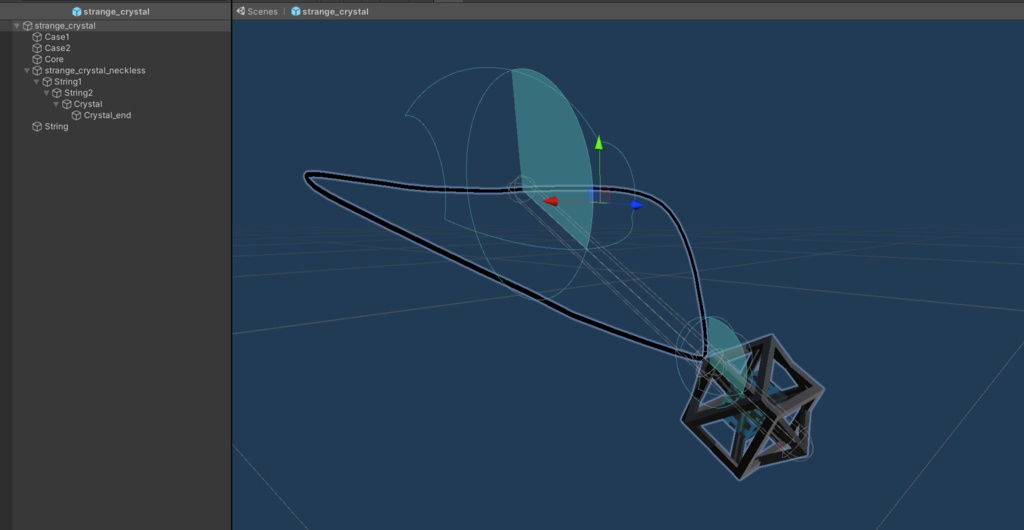Click the strange_crystal breadcrumb in scene view
The height and width of the screenshot is (530, 1024).
tap(336, 12)
